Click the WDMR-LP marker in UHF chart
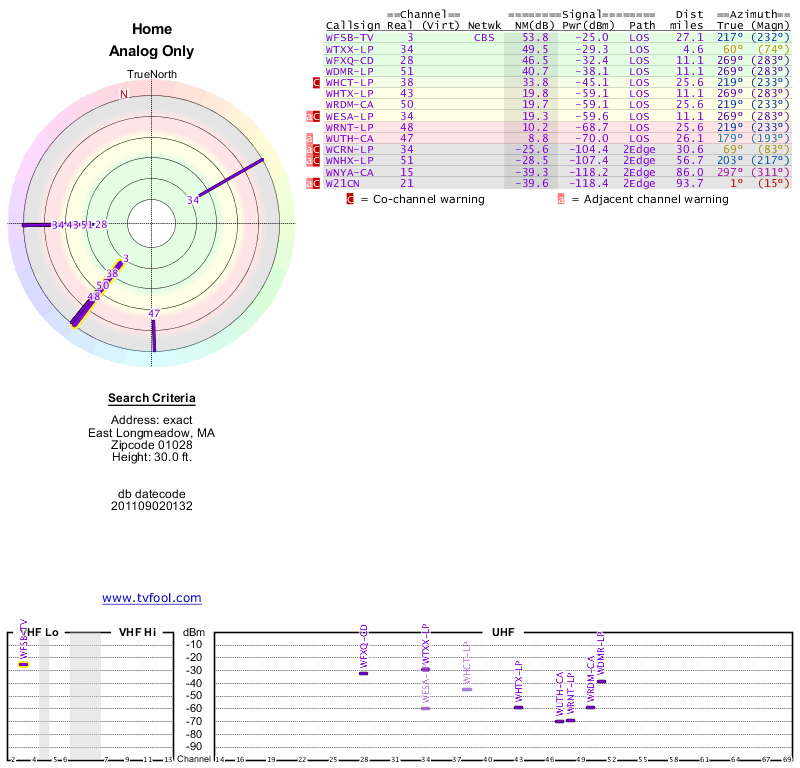The height and width of the screenshot is (768, 800). coord(602,681)
